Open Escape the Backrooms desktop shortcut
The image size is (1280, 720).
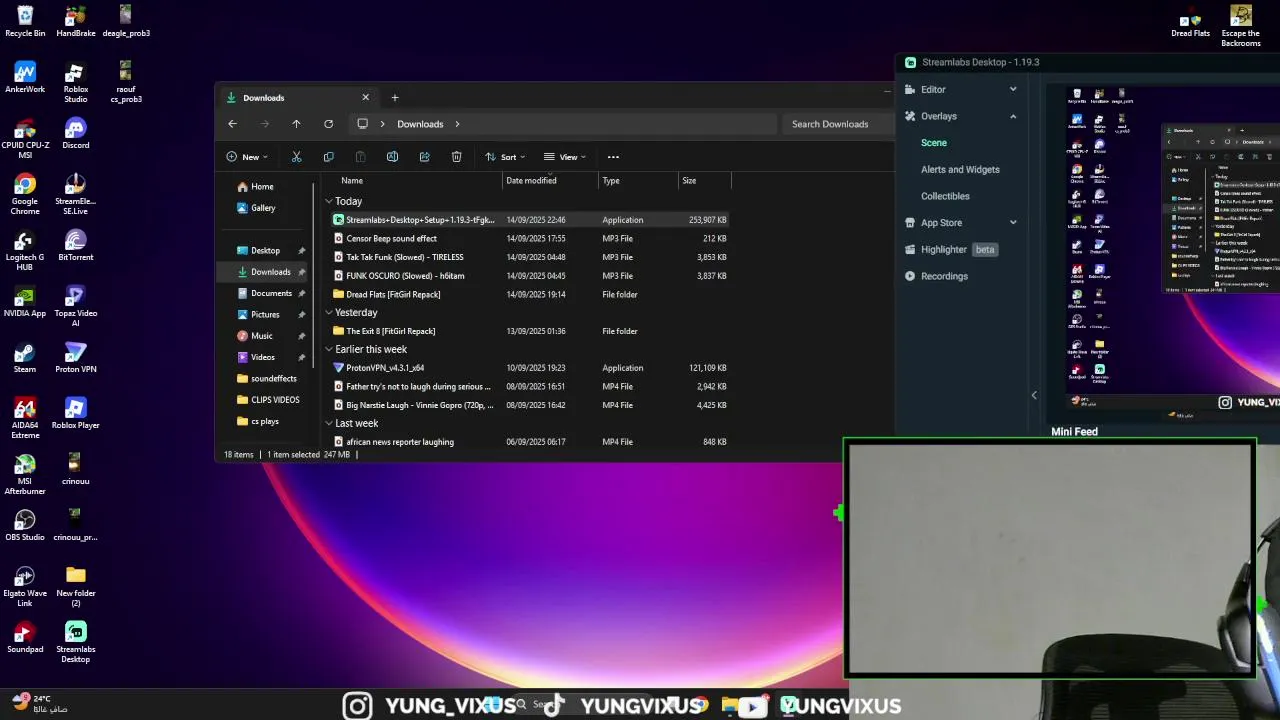(1241, 27)
